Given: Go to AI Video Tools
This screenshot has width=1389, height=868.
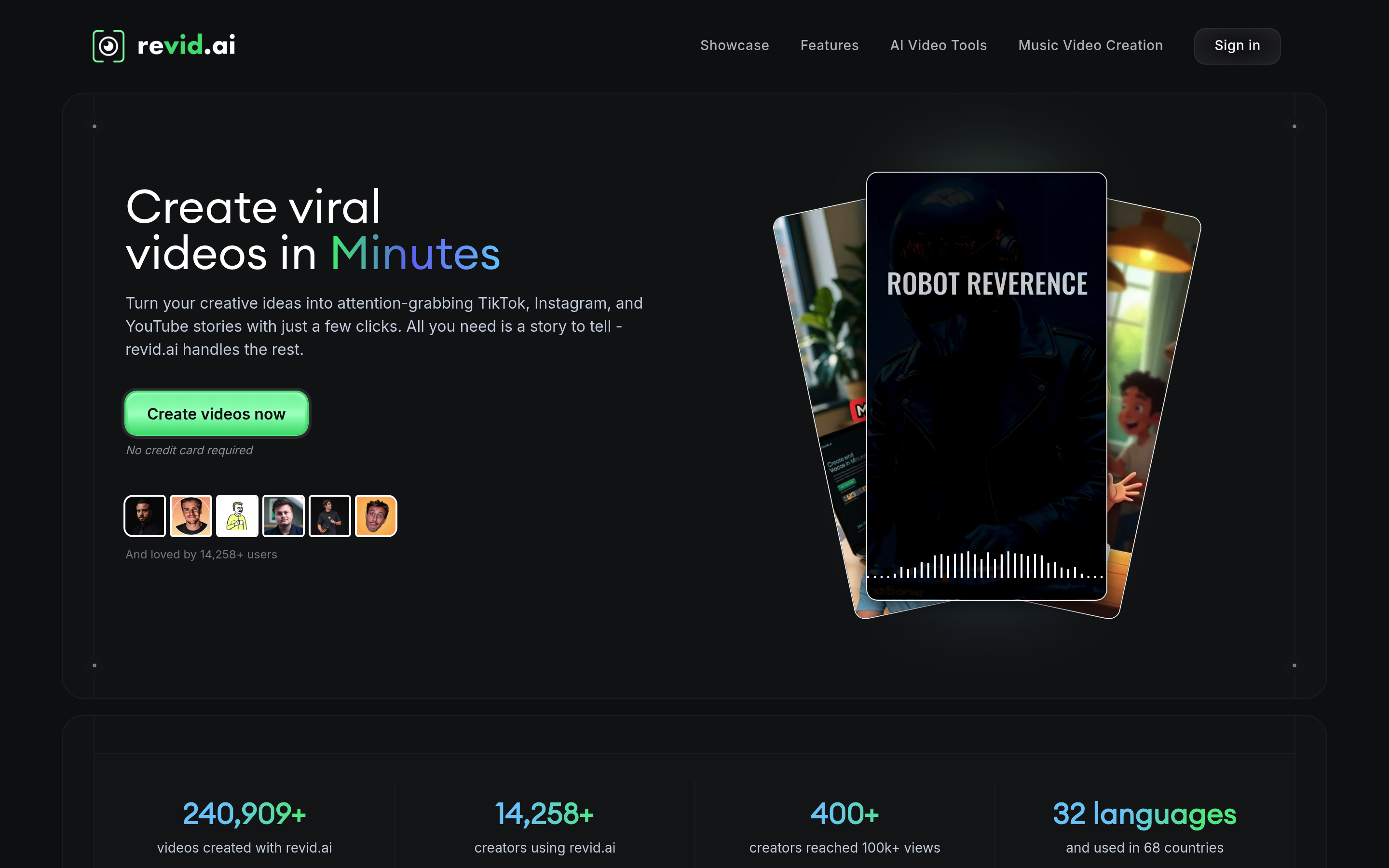Looking at the screenshot, I should click(x=938, y=45).
